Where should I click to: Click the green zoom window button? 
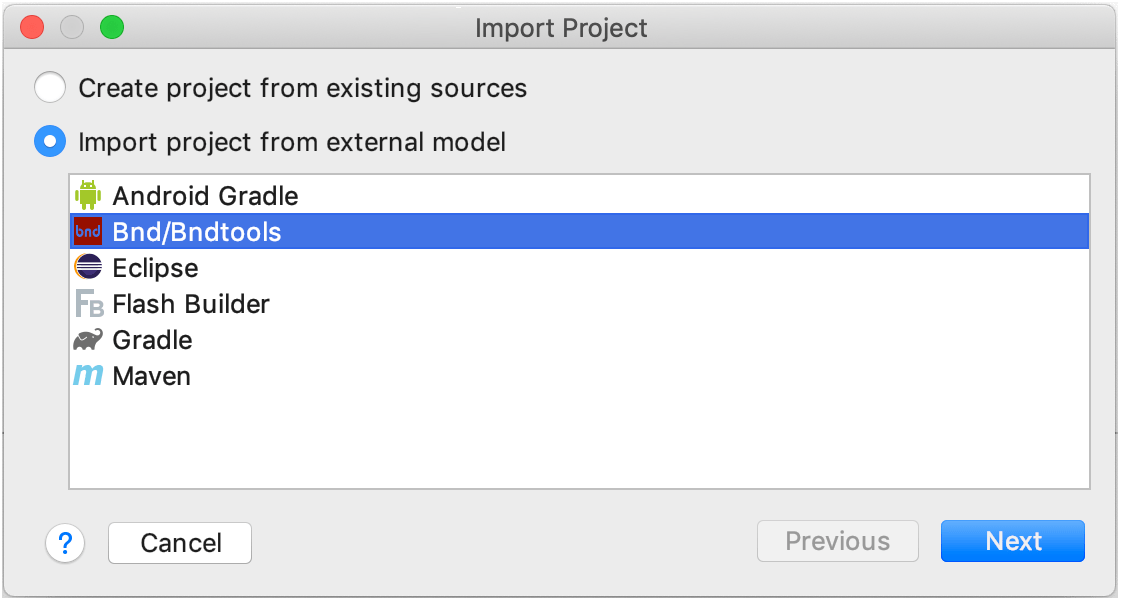click(112, 28)
